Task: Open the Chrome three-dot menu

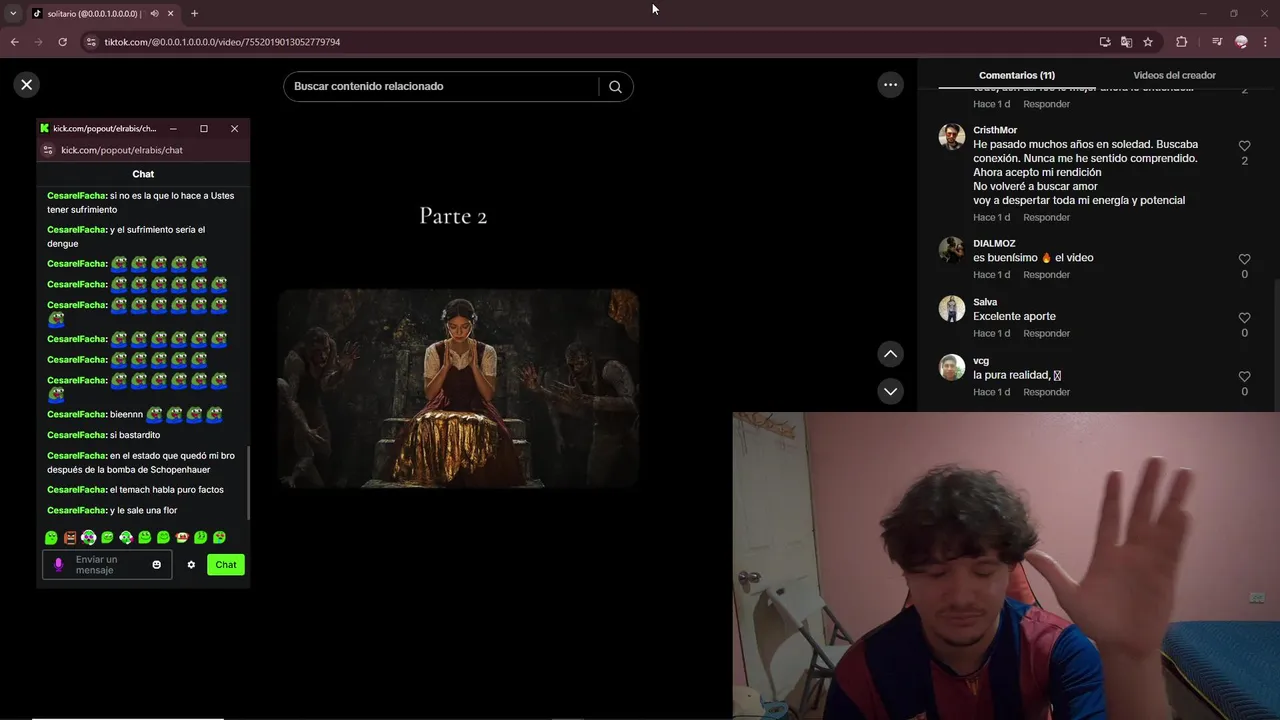Action: tap(1265, 42)
